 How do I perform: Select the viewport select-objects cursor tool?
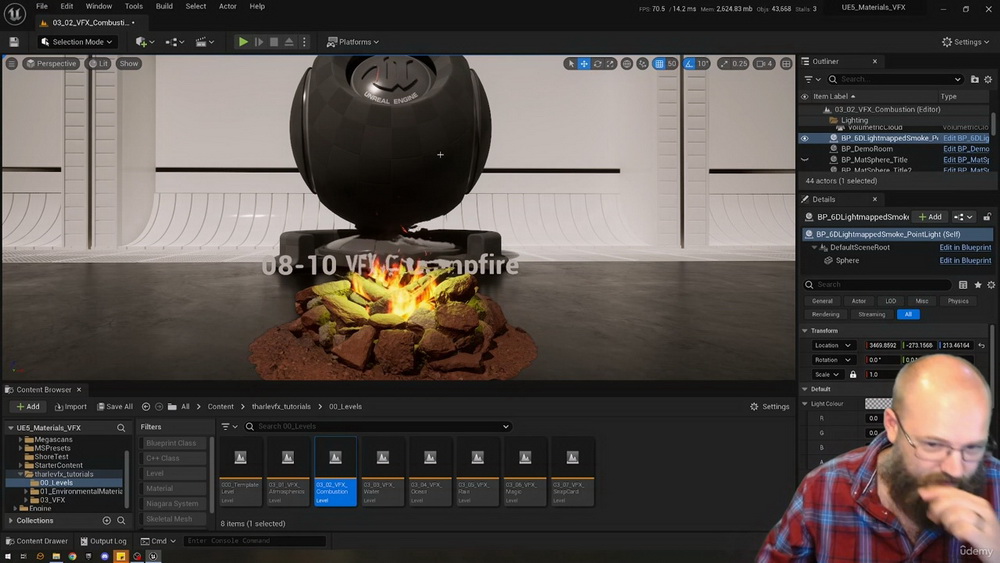pyautogui.click(x=571, y=64)
